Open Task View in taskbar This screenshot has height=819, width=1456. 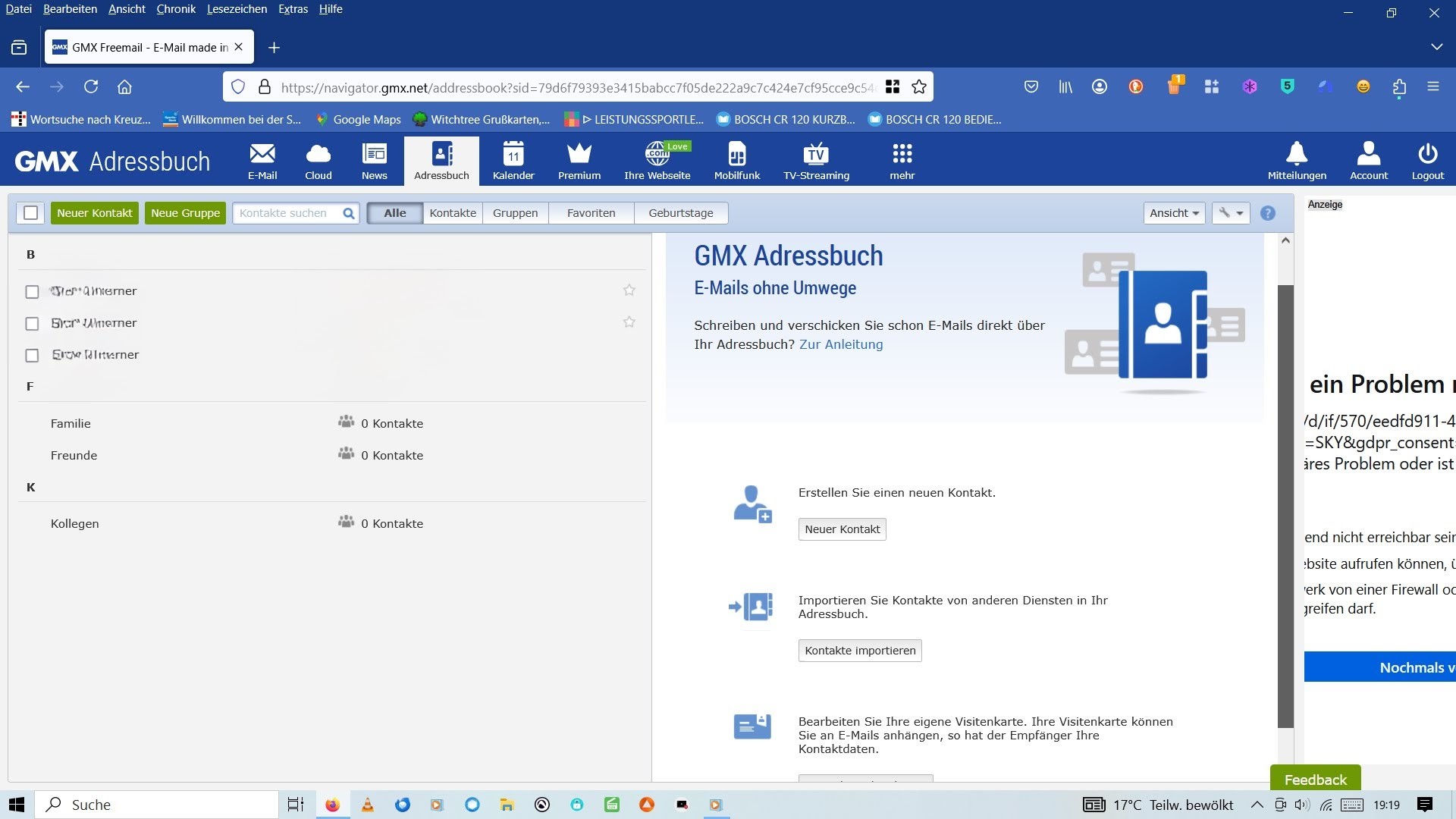[296, 805]
